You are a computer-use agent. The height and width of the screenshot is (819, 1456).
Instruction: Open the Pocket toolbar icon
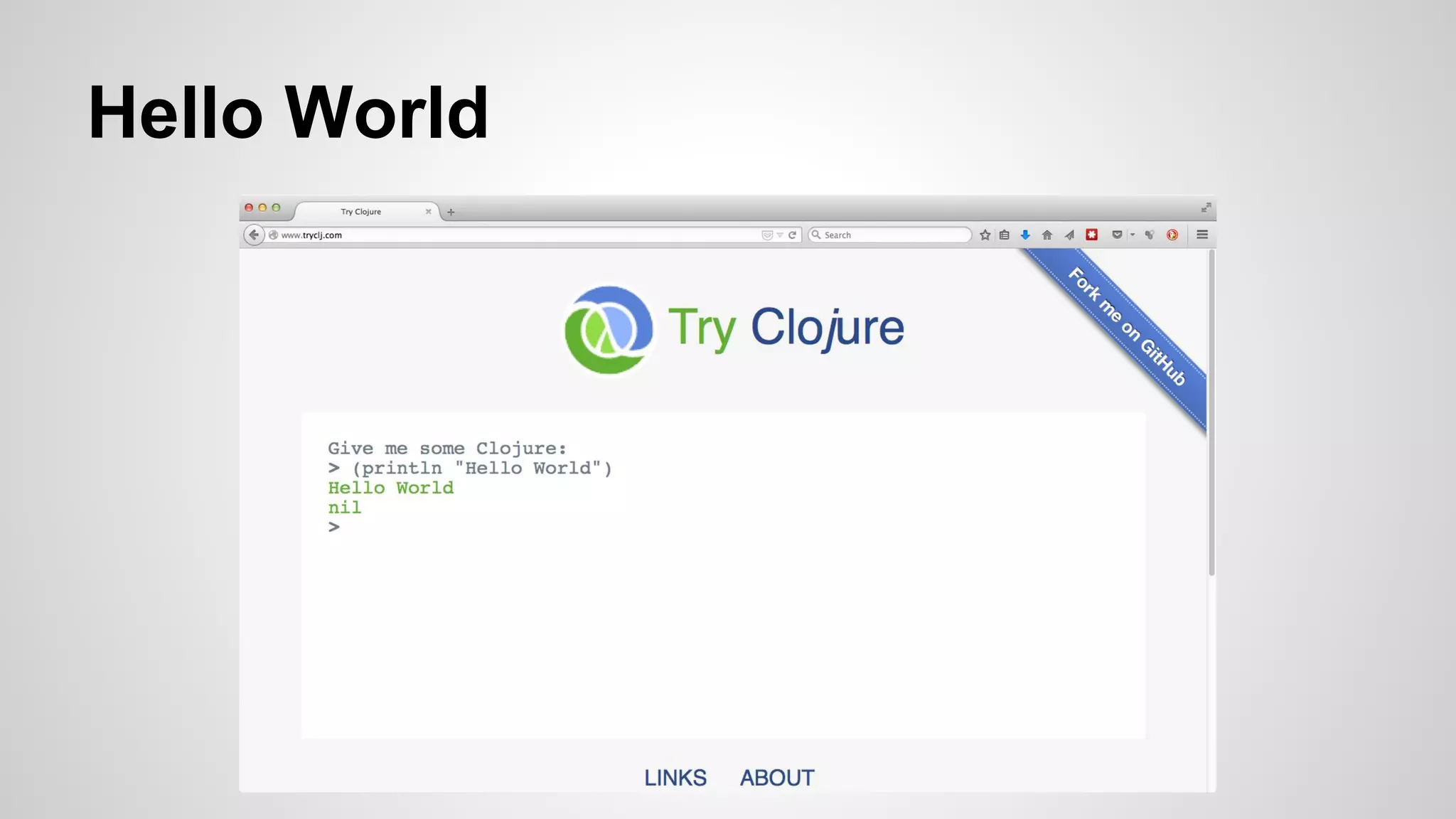tap(1117, 235)
